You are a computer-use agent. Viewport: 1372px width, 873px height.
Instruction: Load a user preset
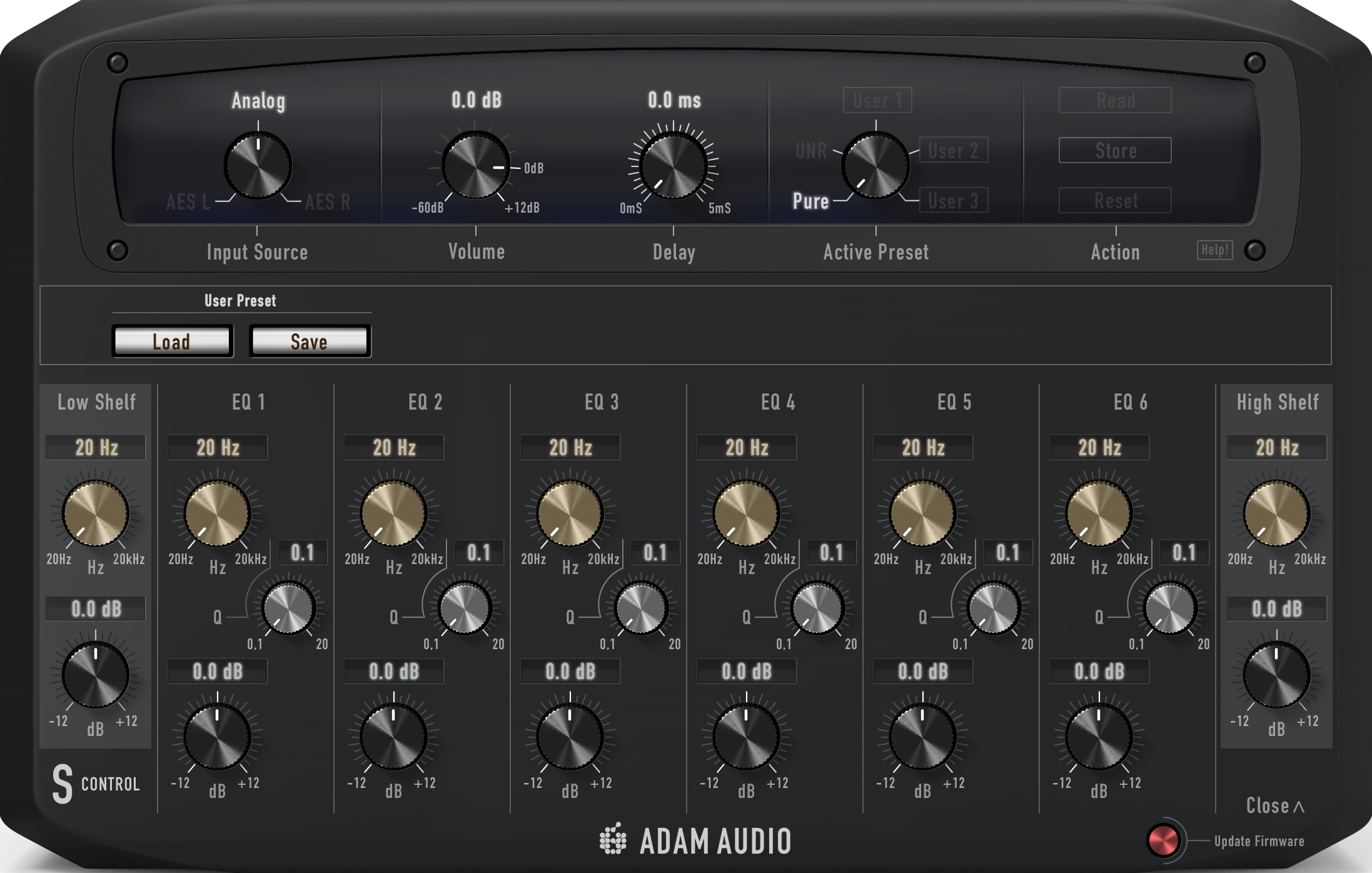point(172,341)
